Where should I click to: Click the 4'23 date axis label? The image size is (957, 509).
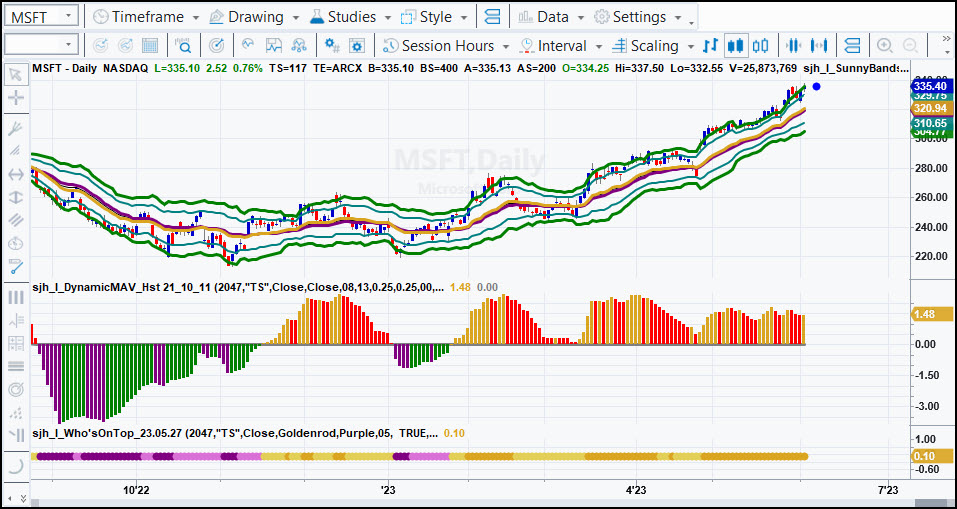pyautogui.click(x=636, y=489)
